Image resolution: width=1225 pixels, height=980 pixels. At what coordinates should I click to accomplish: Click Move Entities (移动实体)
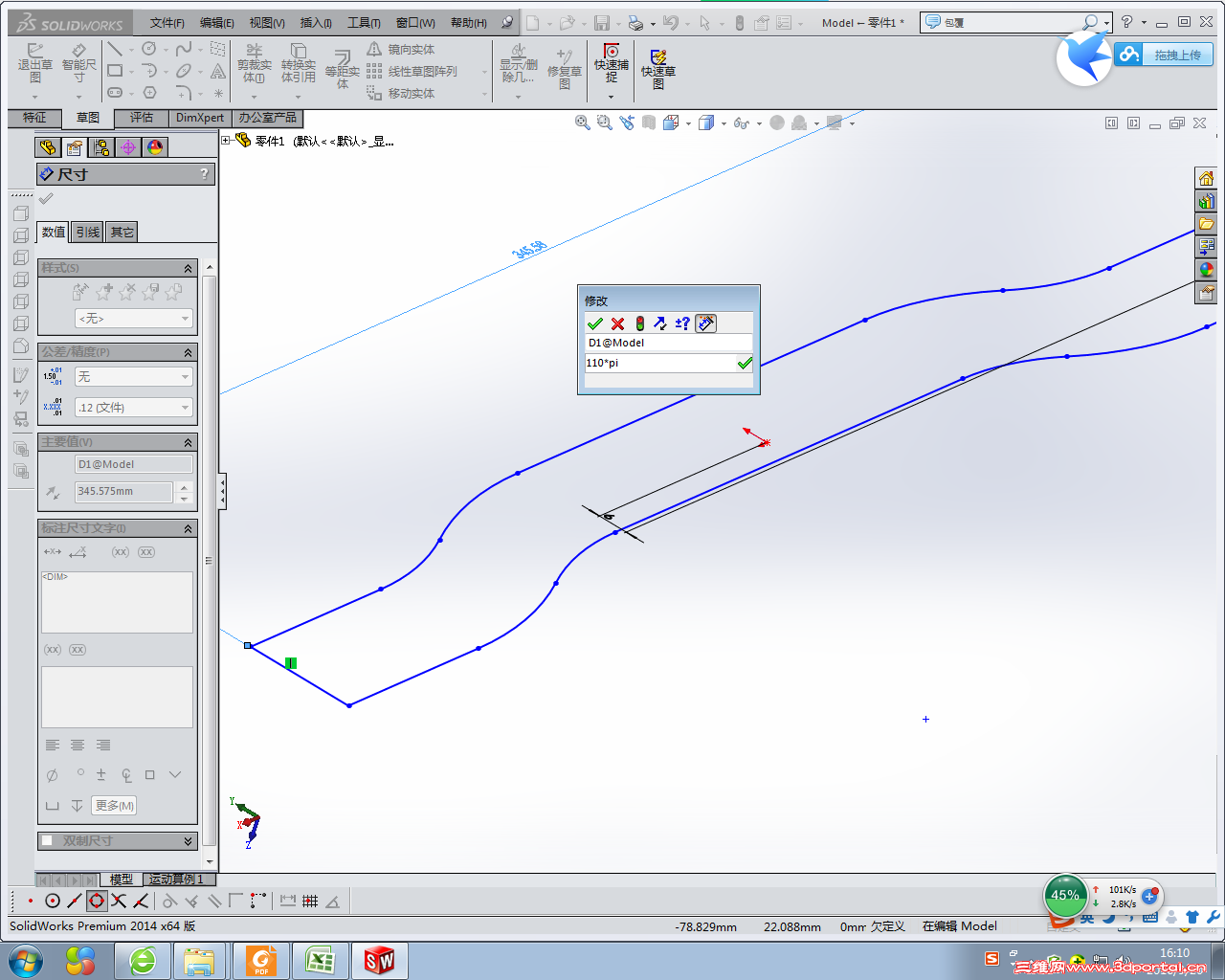point(400,93)
